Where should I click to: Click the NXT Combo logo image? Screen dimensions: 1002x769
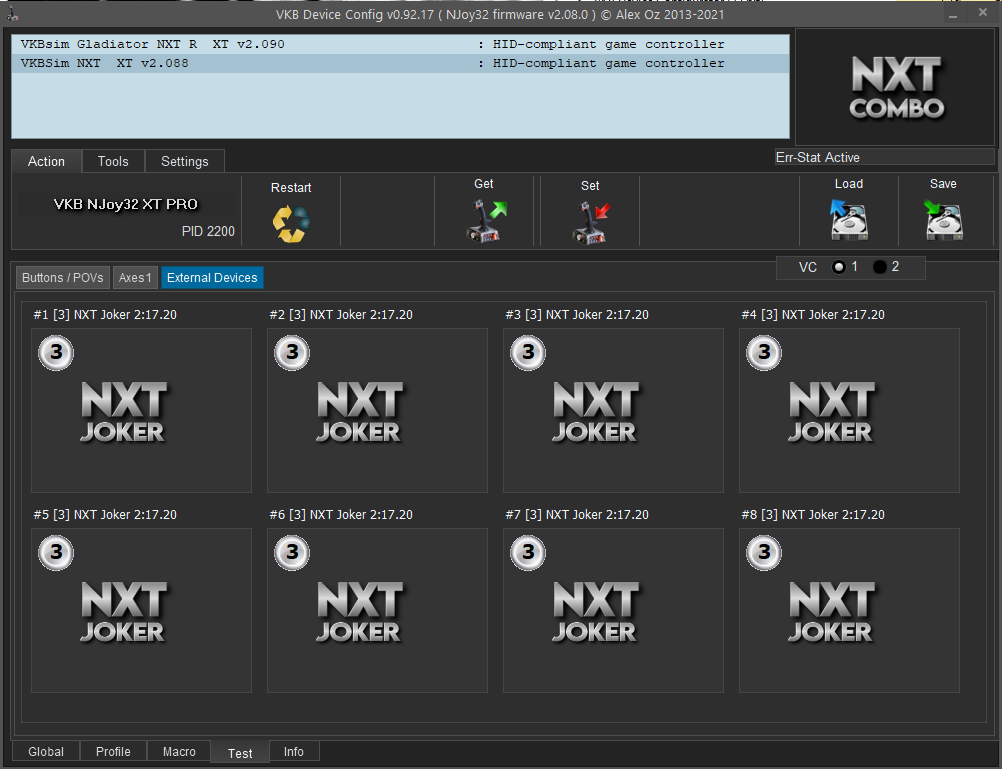tap(896, 88)
